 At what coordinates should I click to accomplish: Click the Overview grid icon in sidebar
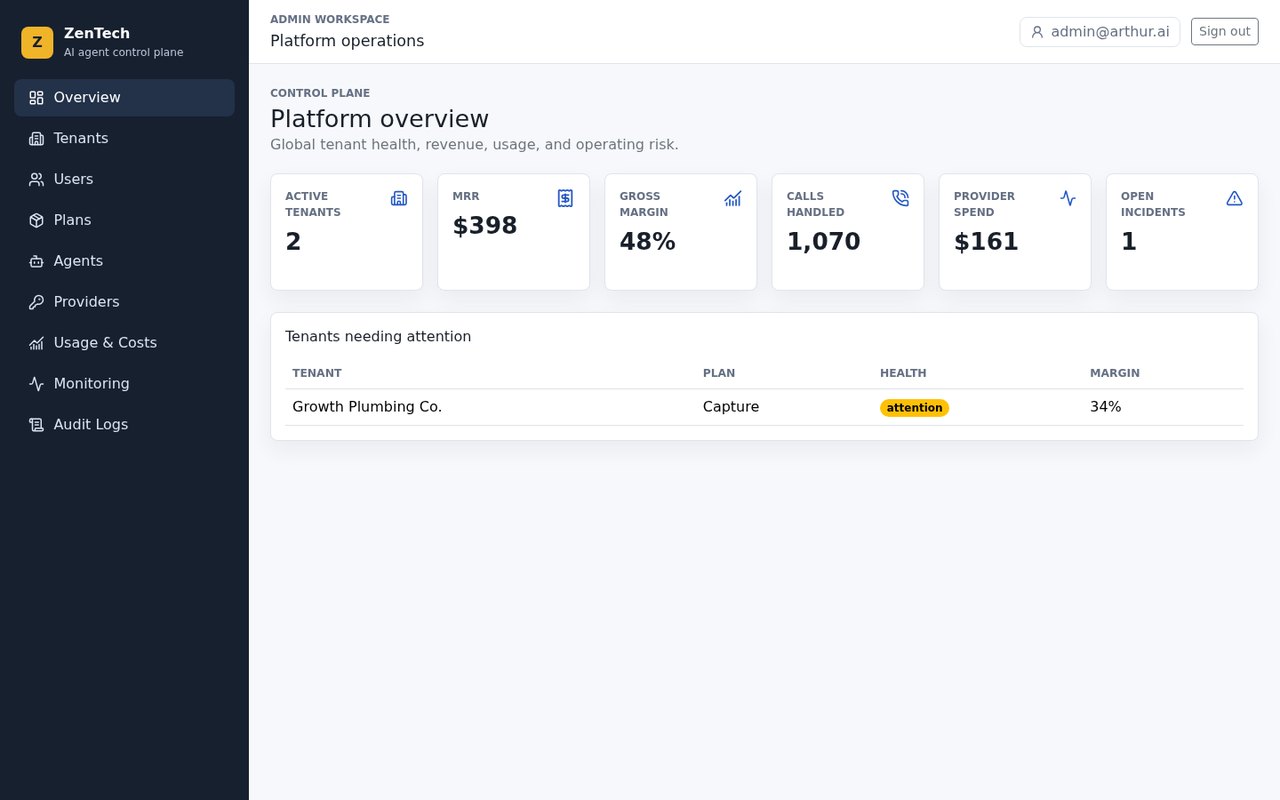[x=36, y=98]
